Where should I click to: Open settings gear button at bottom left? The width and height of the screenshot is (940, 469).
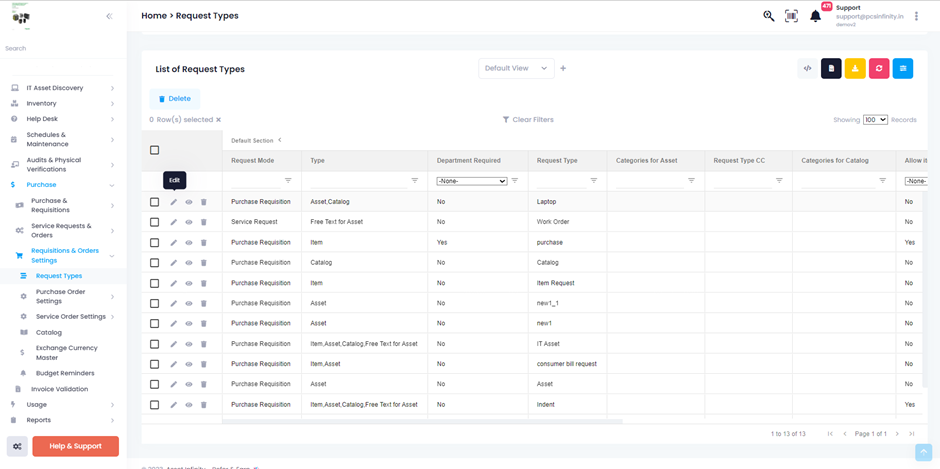(17, 446)
